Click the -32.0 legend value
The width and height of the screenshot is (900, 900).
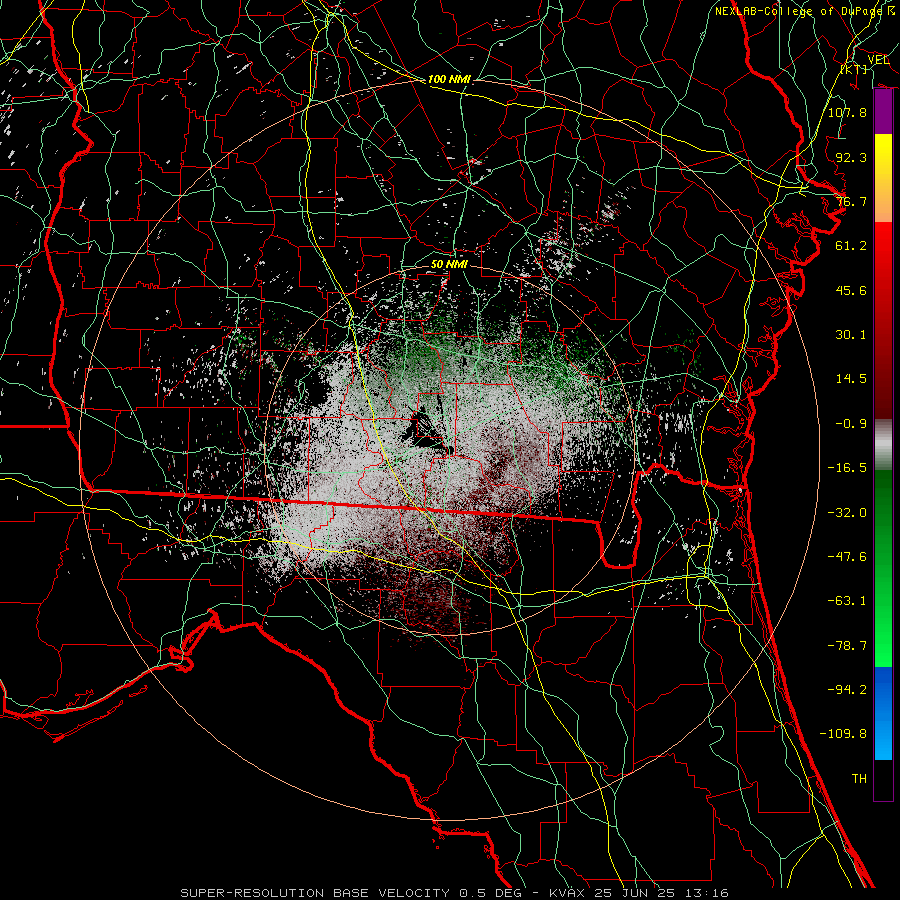click(x=847, y=513)
